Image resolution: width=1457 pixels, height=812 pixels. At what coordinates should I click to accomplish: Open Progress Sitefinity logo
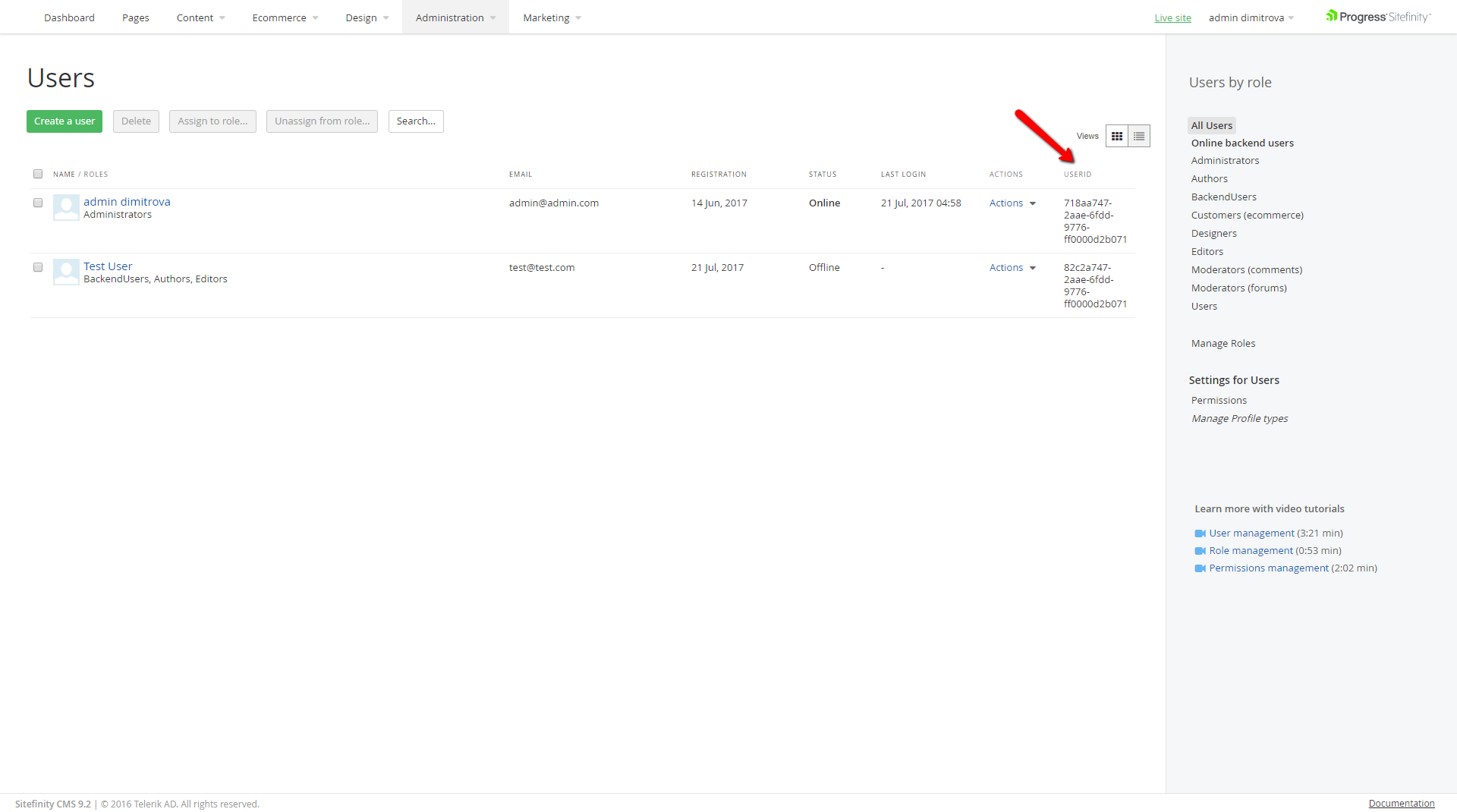click(x=1378, y=17)
